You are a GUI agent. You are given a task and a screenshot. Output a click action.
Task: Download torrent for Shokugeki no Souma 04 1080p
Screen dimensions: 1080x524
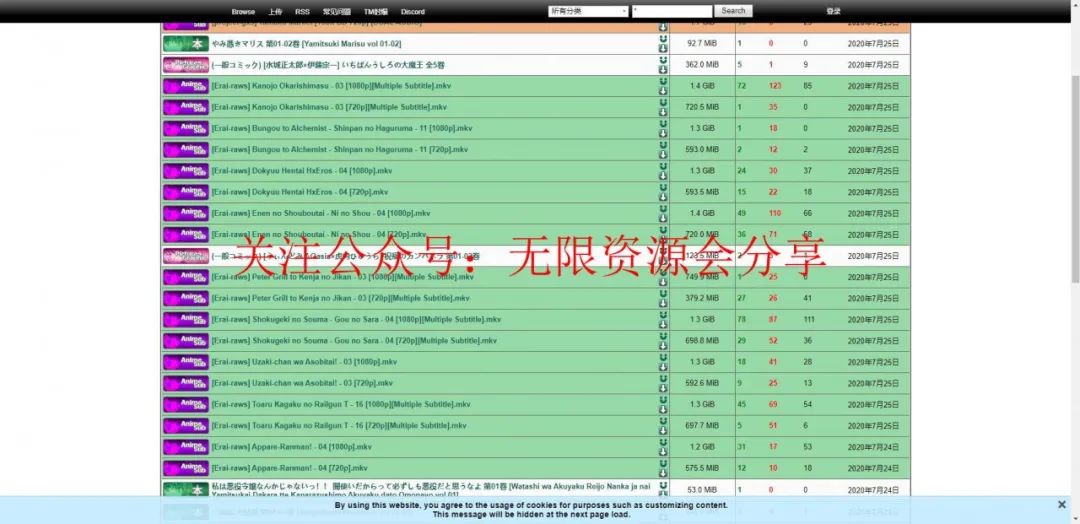[x=663, y=324]
